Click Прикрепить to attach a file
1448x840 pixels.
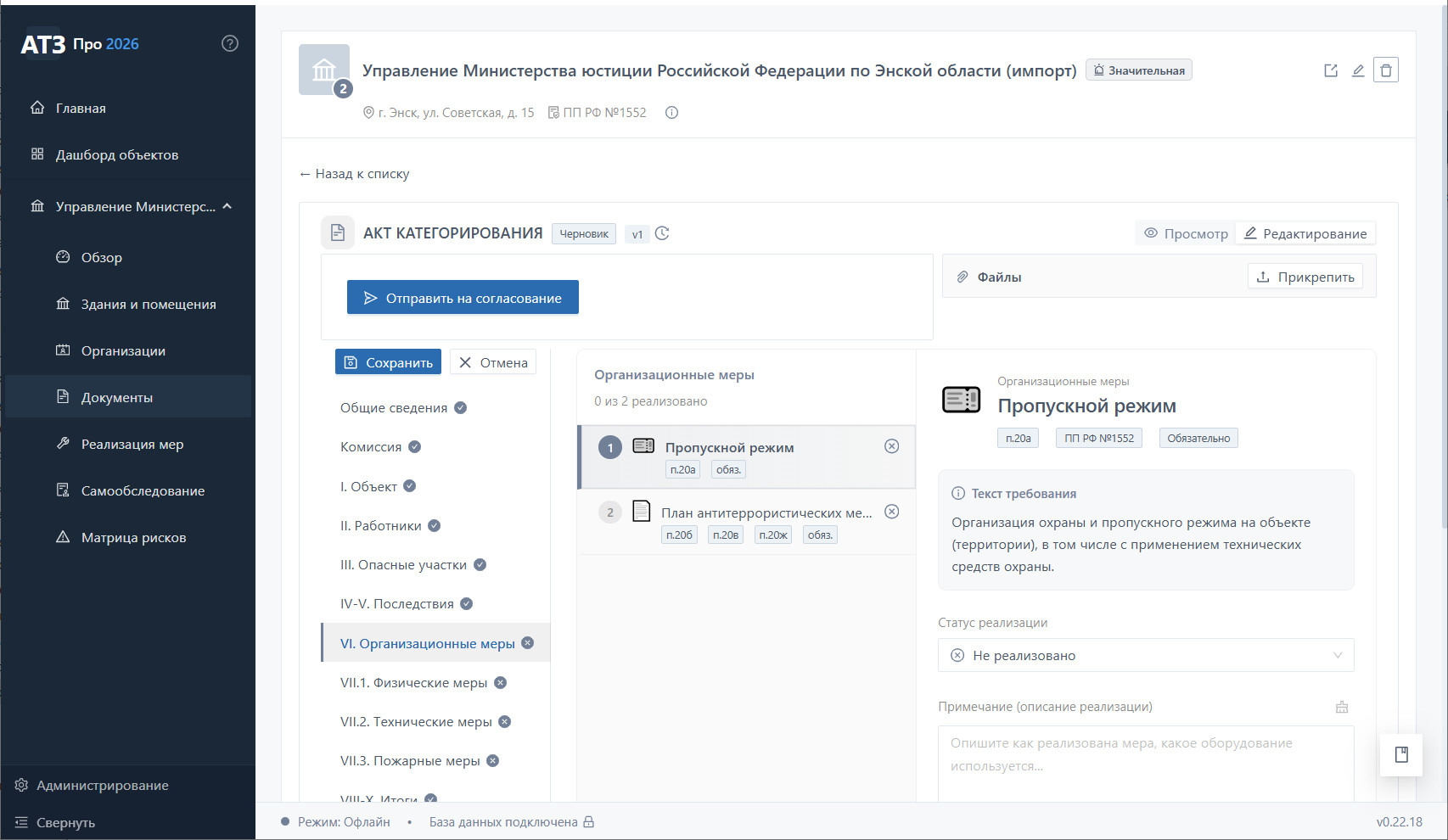click(x=1305, y=277)
